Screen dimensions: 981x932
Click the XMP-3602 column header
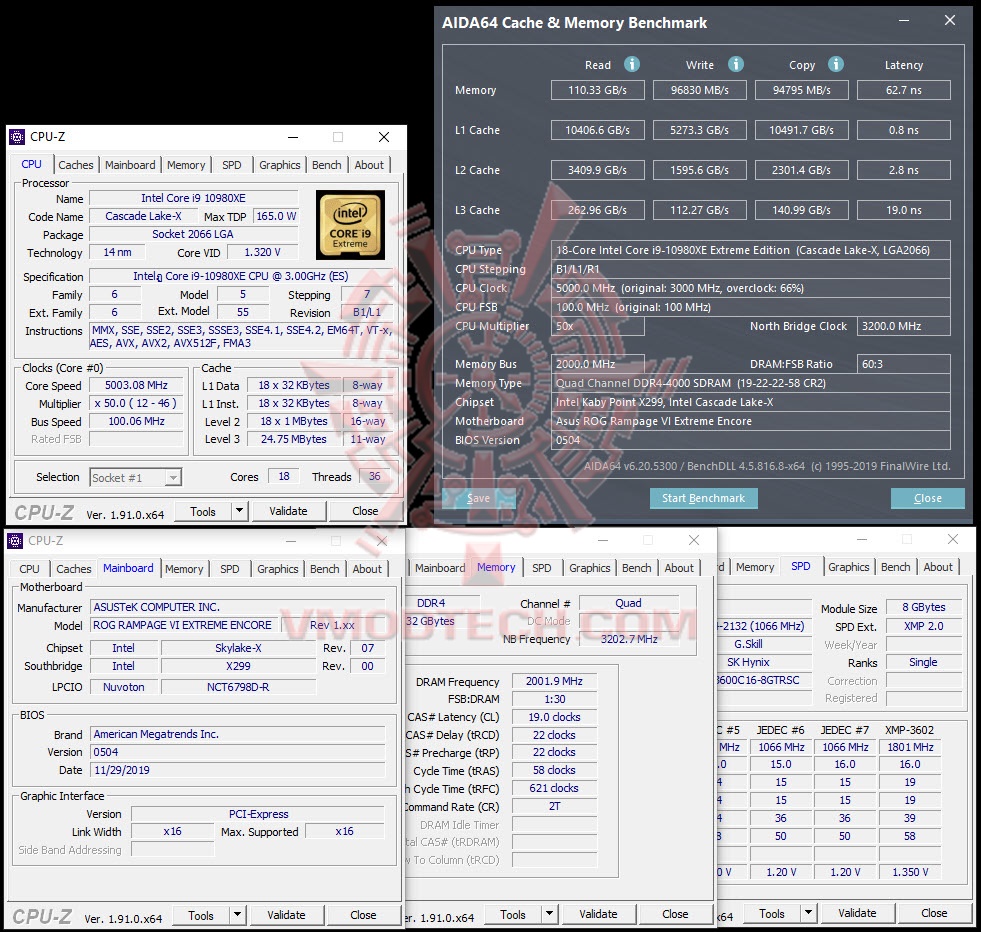909,730
